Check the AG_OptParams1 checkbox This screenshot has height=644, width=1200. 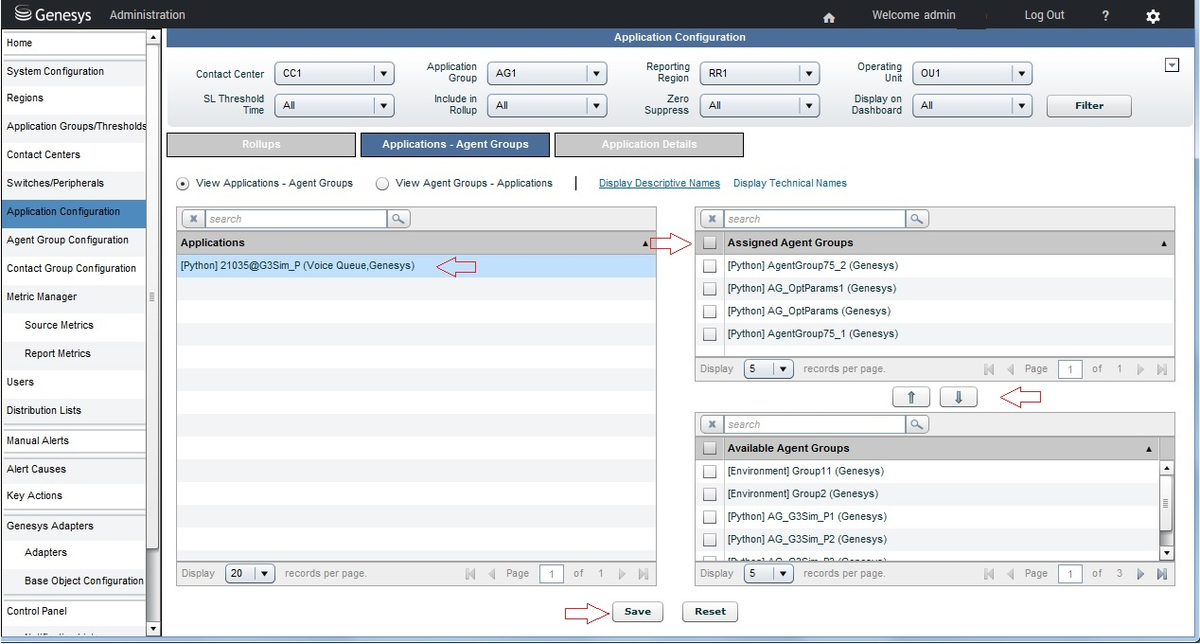tap(710, 289)
